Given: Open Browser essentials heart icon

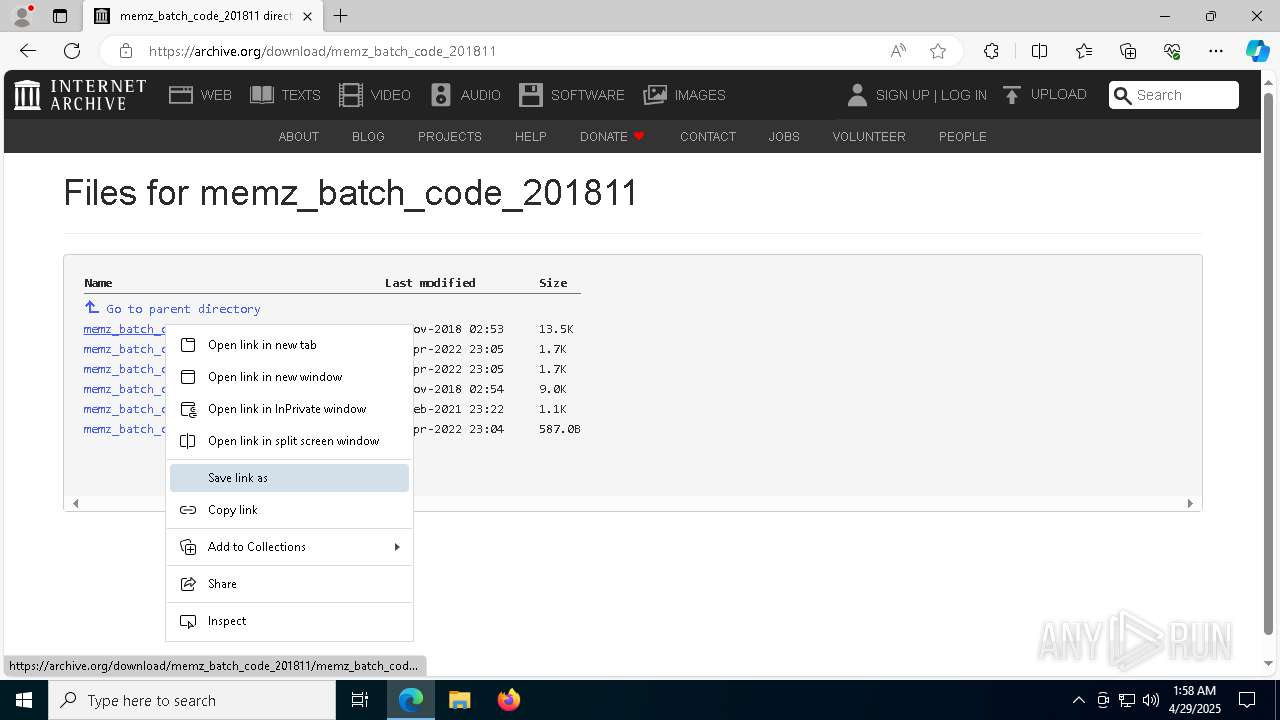Looking at the screenshot, I should (x=1172, y=51).
